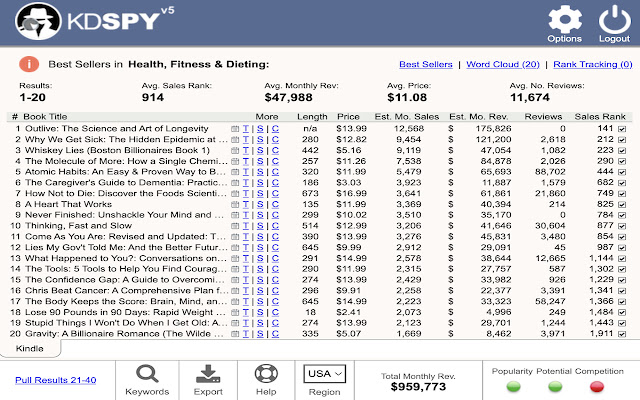Sort by Length column header
The height and width of the screenshot is (400, 640).
pos(312,117)
